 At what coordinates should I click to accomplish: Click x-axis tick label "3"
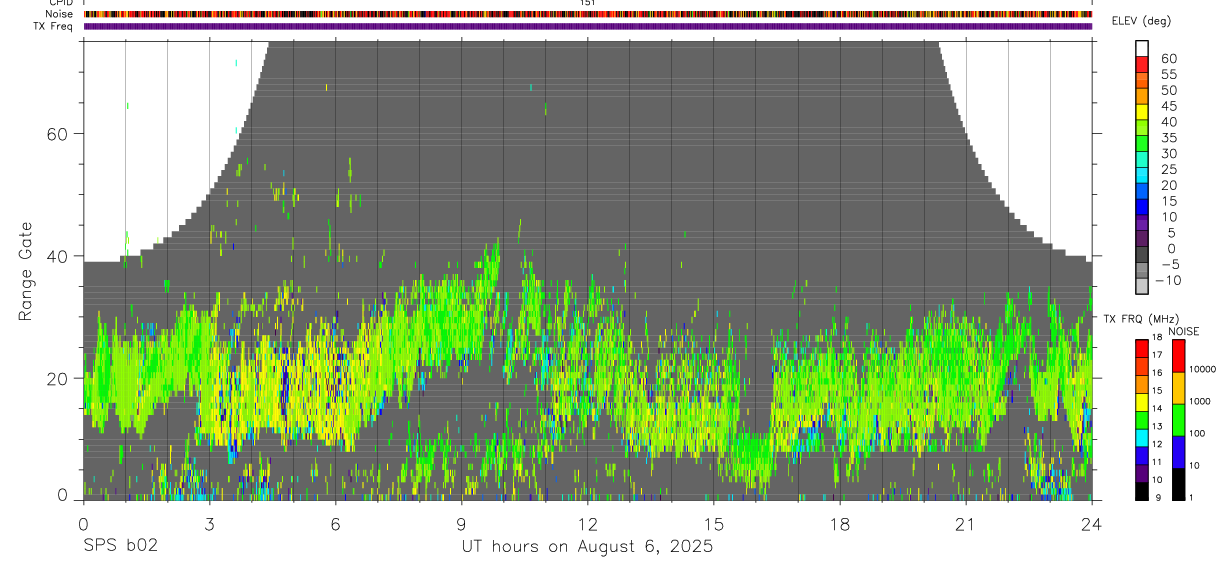(209, 524)
